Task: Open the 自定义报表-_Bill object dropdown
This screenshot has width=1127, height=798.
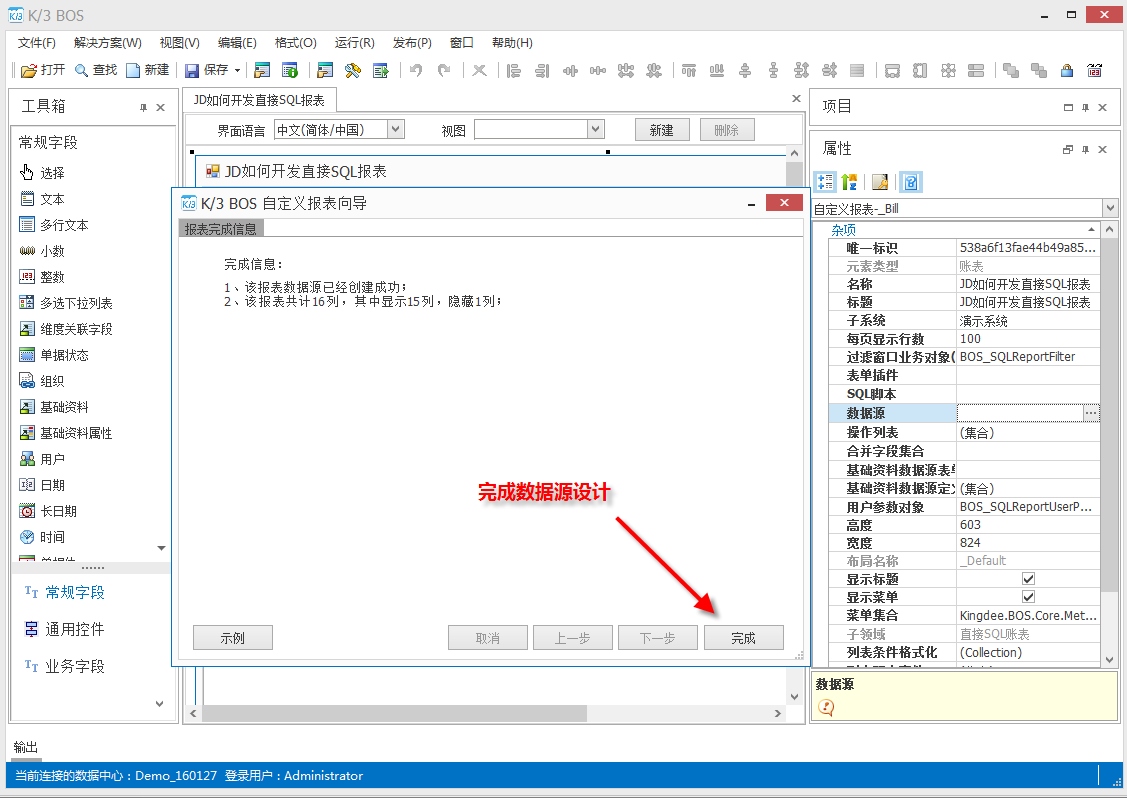Action: tap(1110, 208)
